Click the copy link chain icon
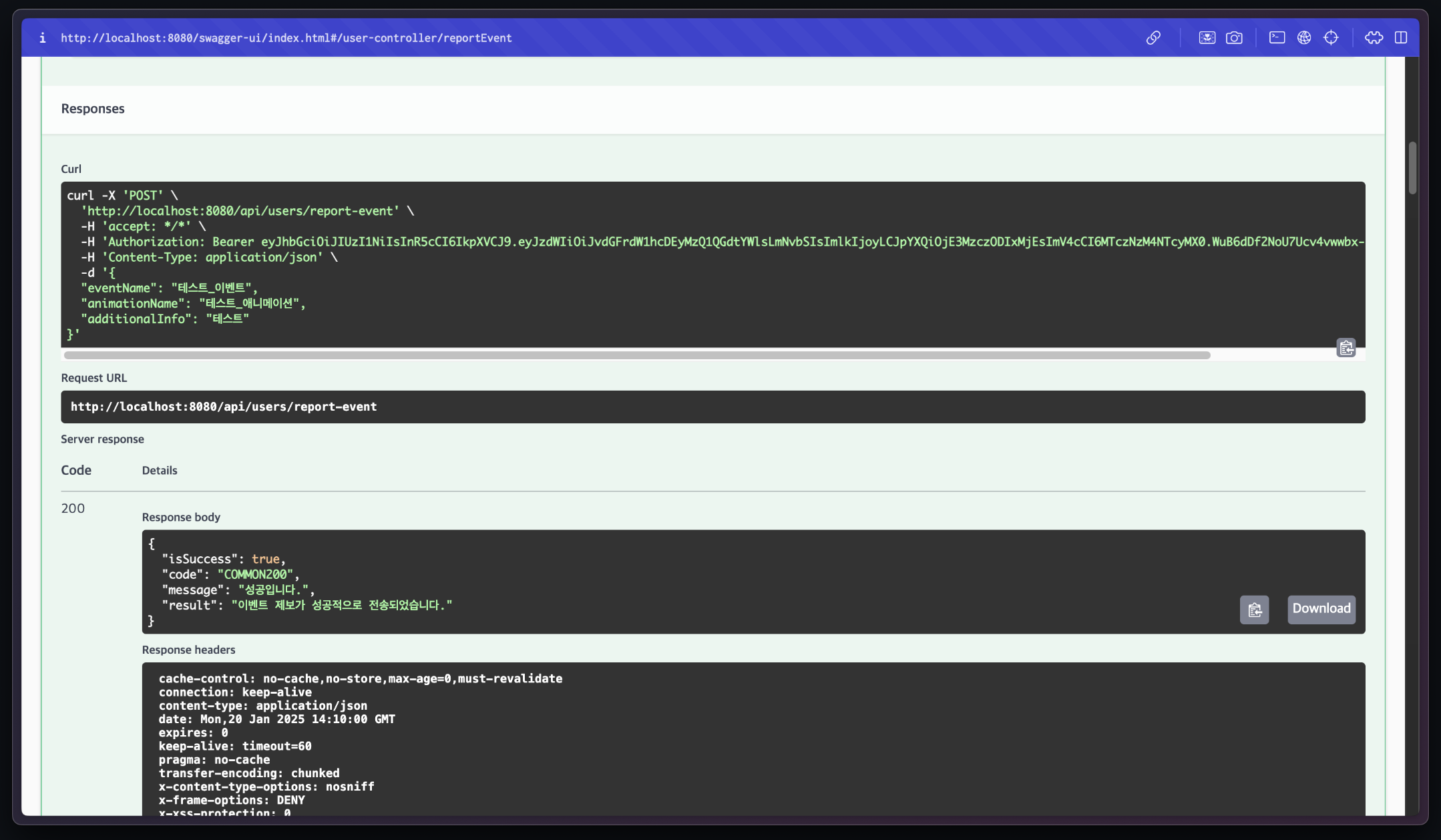The width and height of the screenshot is (1441, 840). point(1153,38)
